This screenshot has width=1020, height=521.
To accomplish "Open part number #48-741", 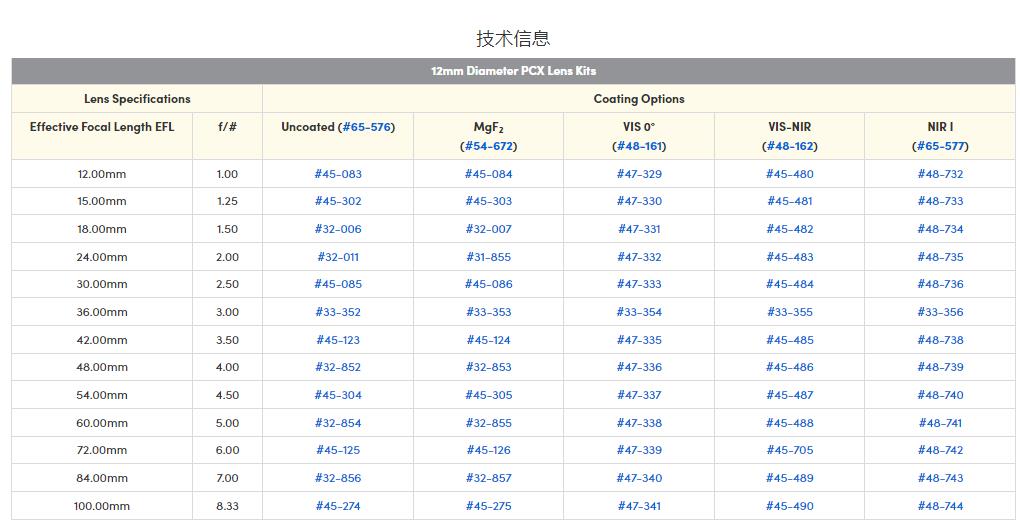I will [940, 423].
